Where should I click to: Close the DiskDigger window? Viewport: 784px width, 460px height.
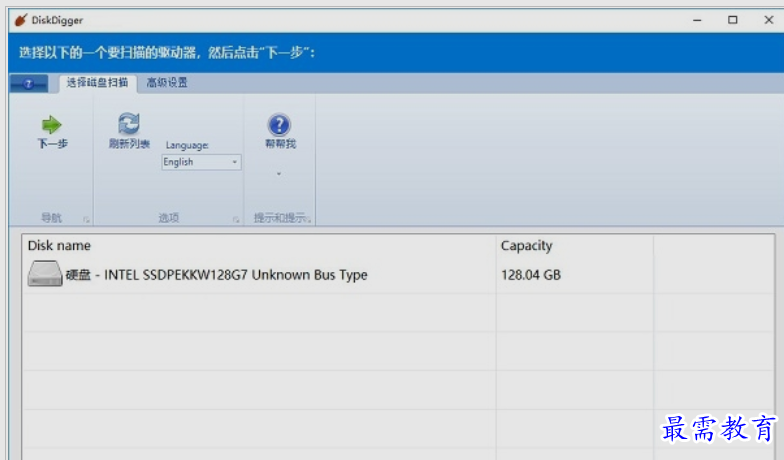pyautogui.click(x=768, y=20)
